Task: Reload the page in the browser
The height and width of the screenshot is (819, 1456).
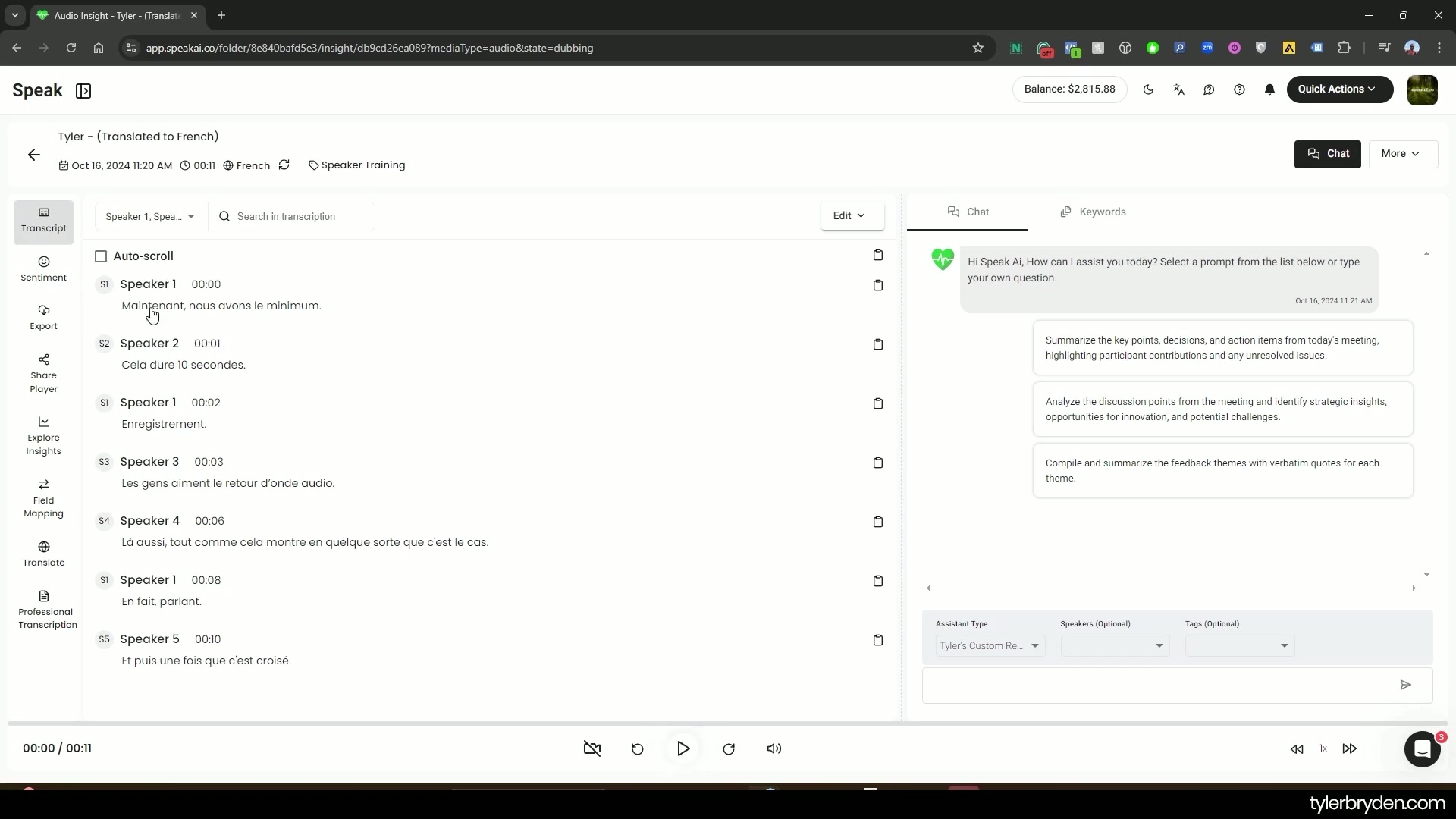Action: pos(71,48)
